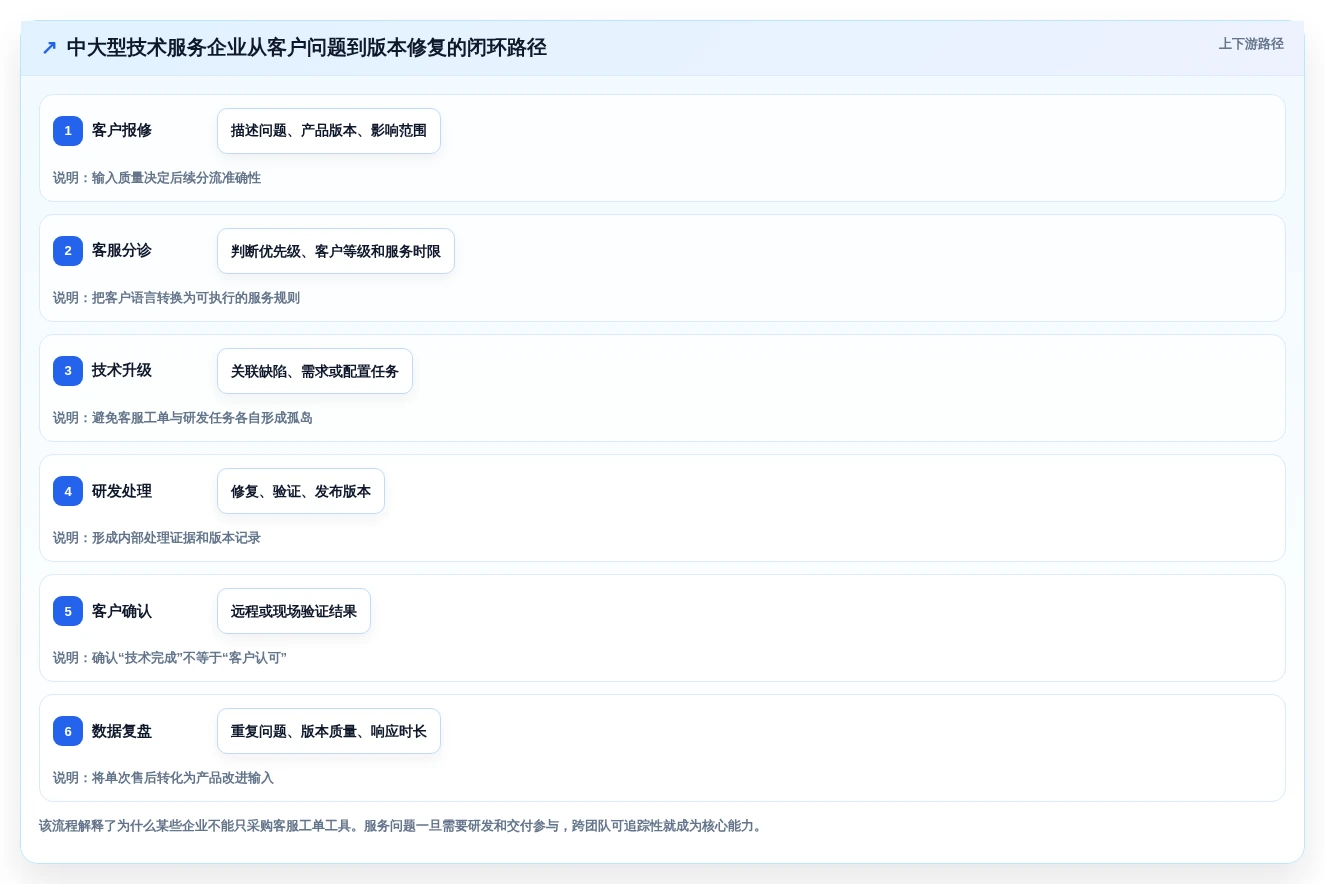Click step number badge 5
This screenshot has width=1325, height=884.
point(68,611)
